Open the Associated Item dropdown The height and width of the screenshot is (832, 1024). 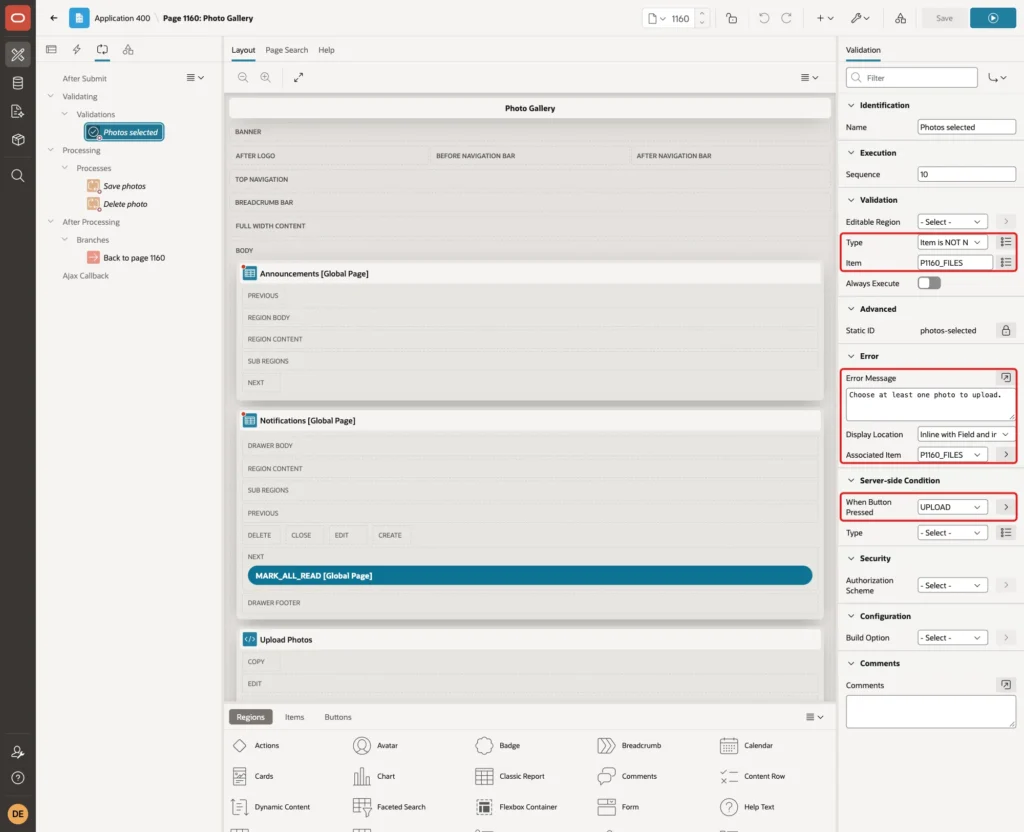952,455
